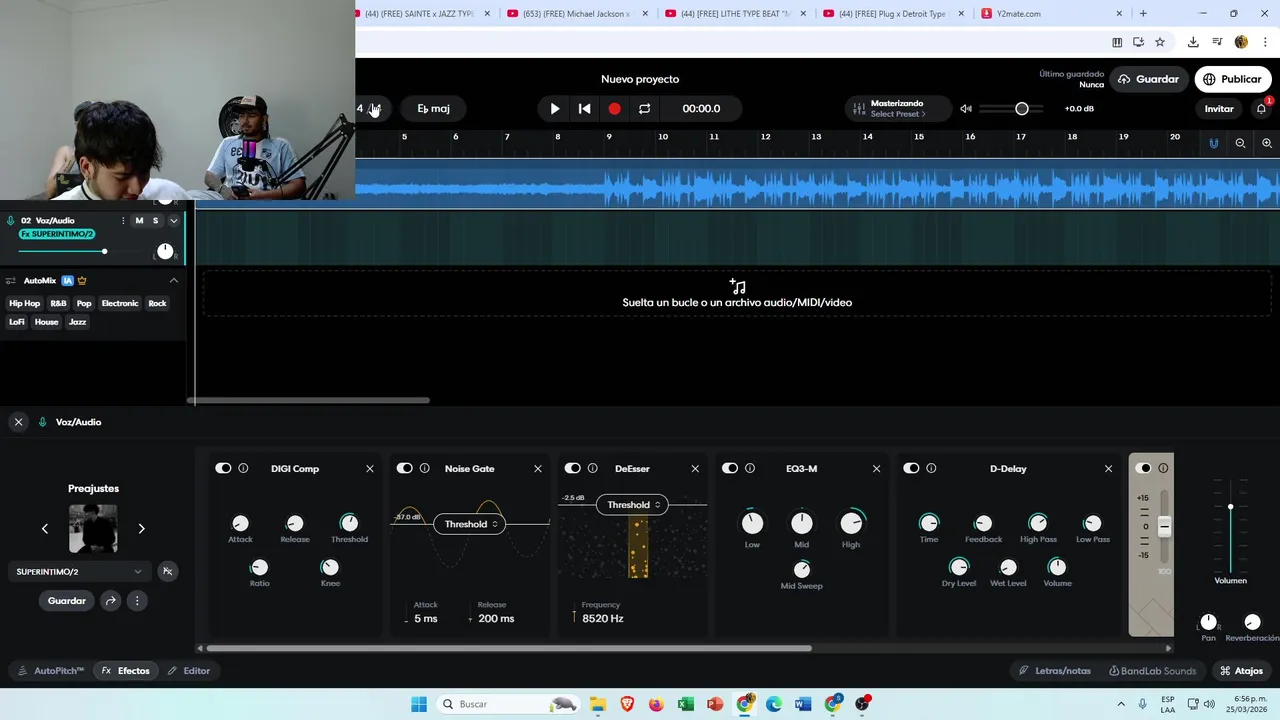Screen dimensions: 1280x720
Task: Click the Publicar button
Action: pos(1232,79)
